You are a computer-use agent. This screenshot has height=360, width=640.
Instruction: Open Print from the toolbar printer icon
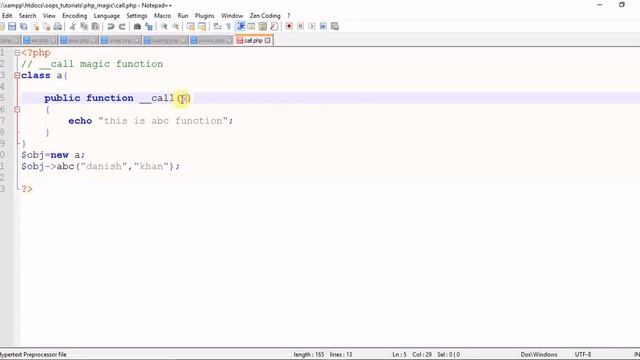click(x=58, y=27)
